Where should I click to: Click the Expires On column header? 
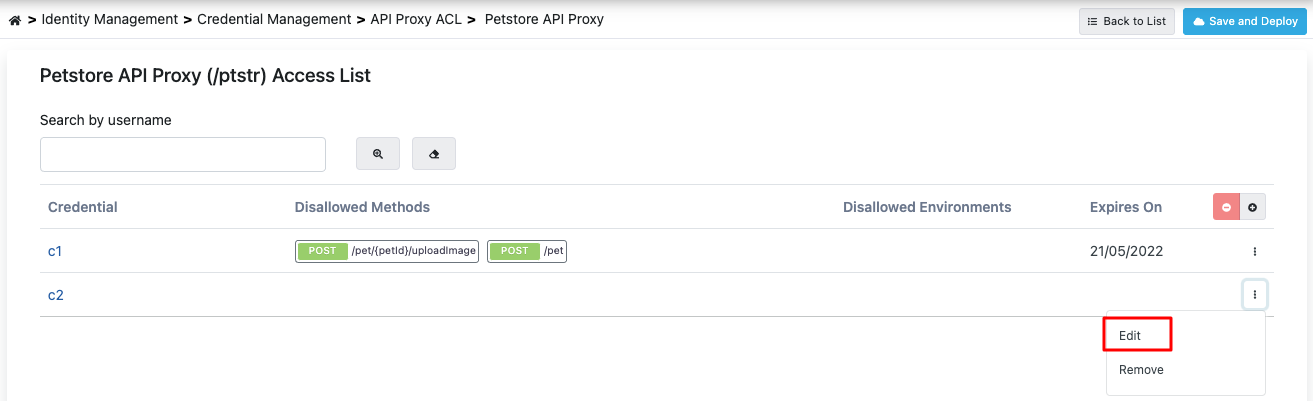[1126, 207]
